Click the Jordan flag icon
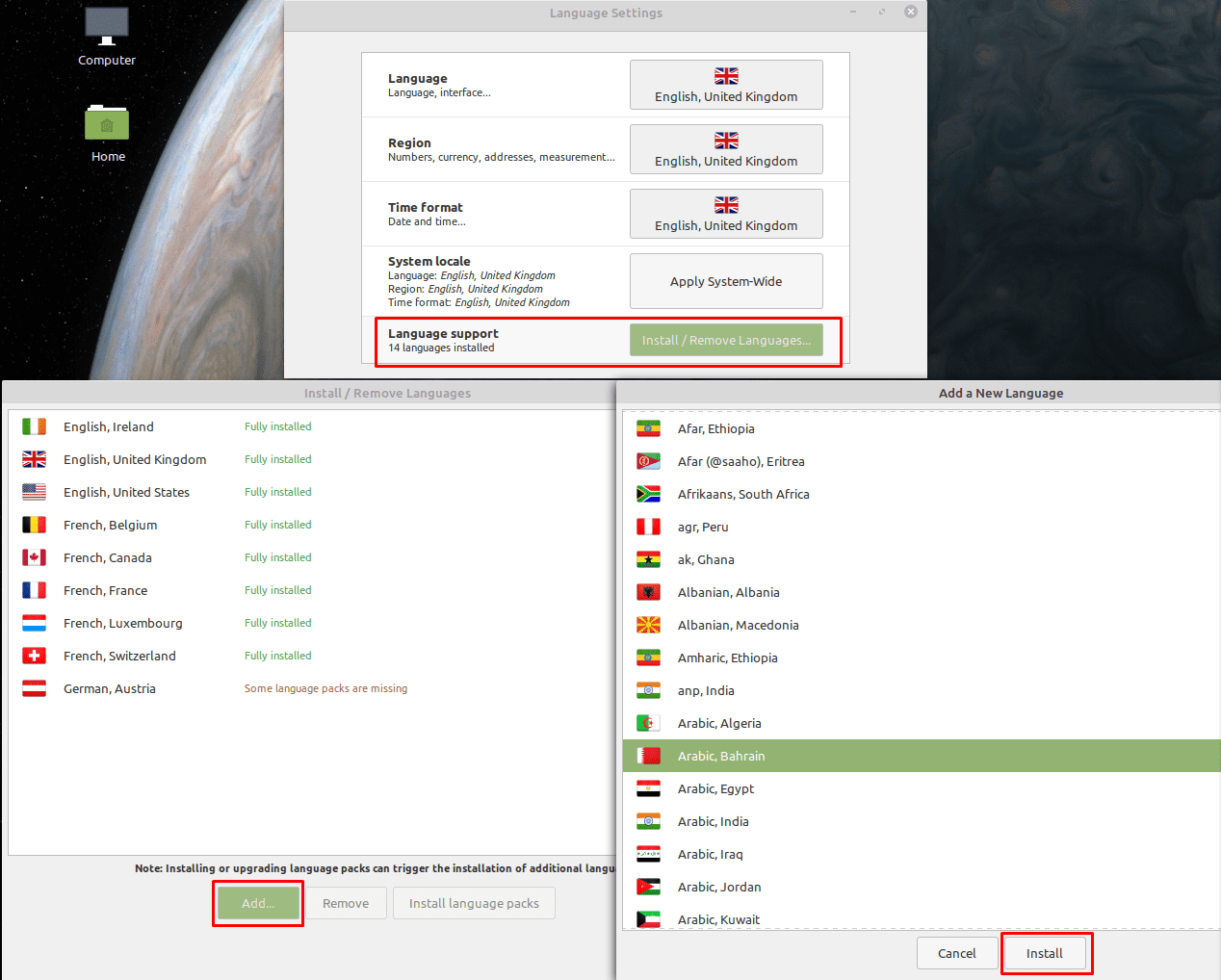The image size is (1221, 980). coord(649,887)
